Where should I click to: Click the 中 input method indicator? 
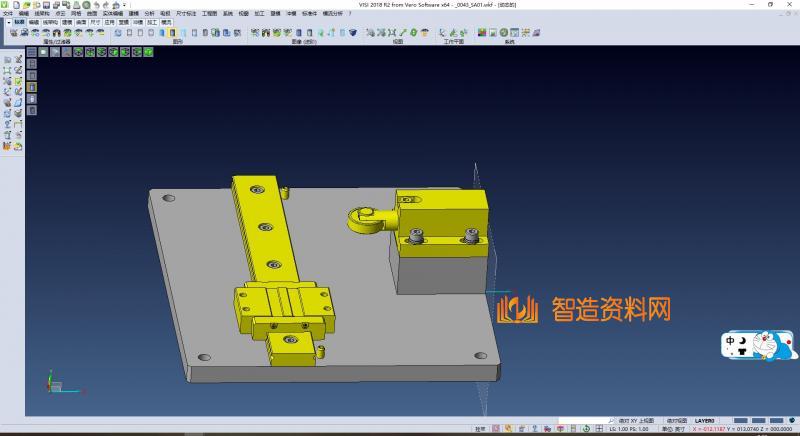(x=731, y=340)
